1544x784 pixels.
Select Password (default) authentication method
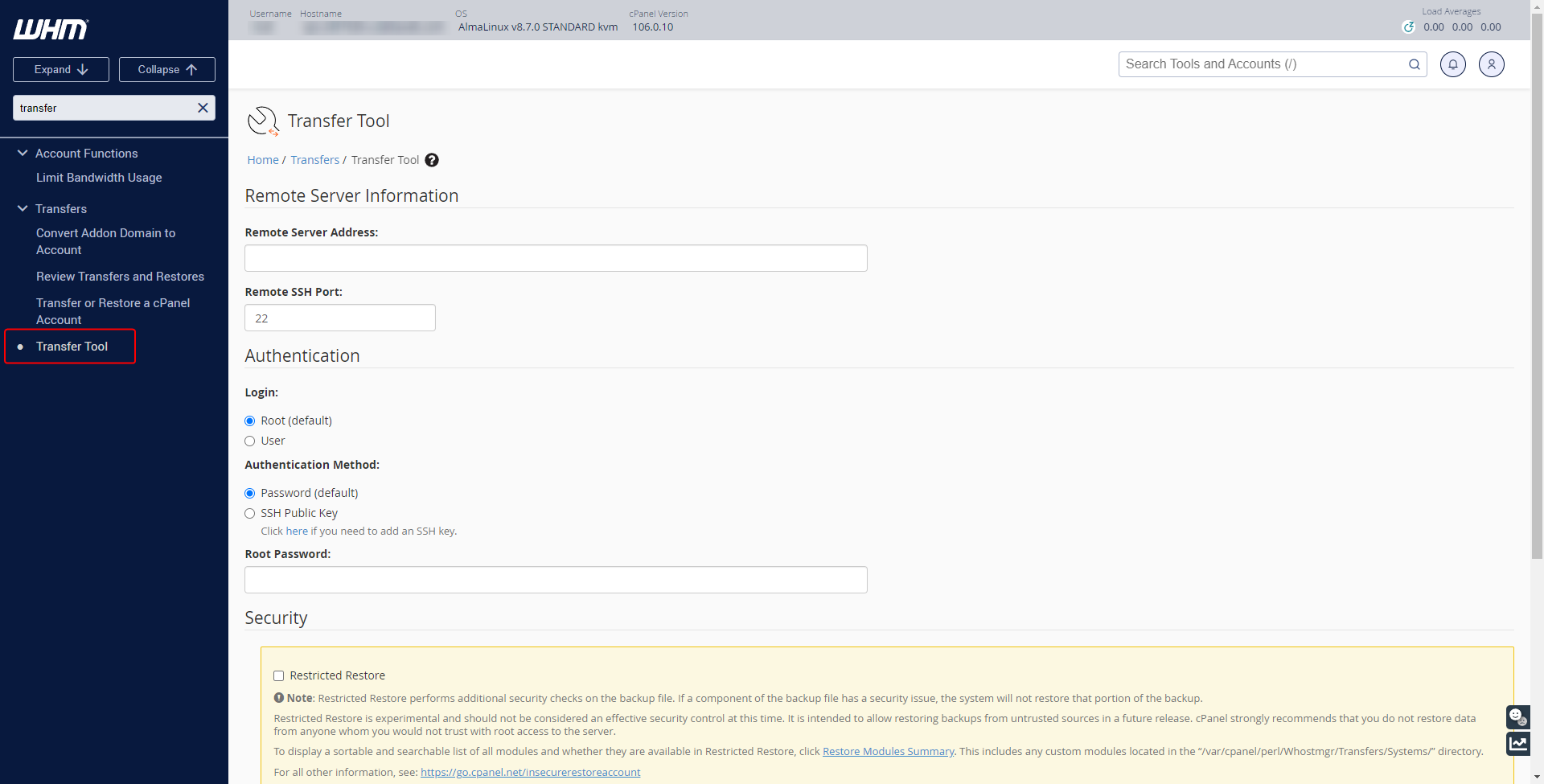click(x=250, y=493)
